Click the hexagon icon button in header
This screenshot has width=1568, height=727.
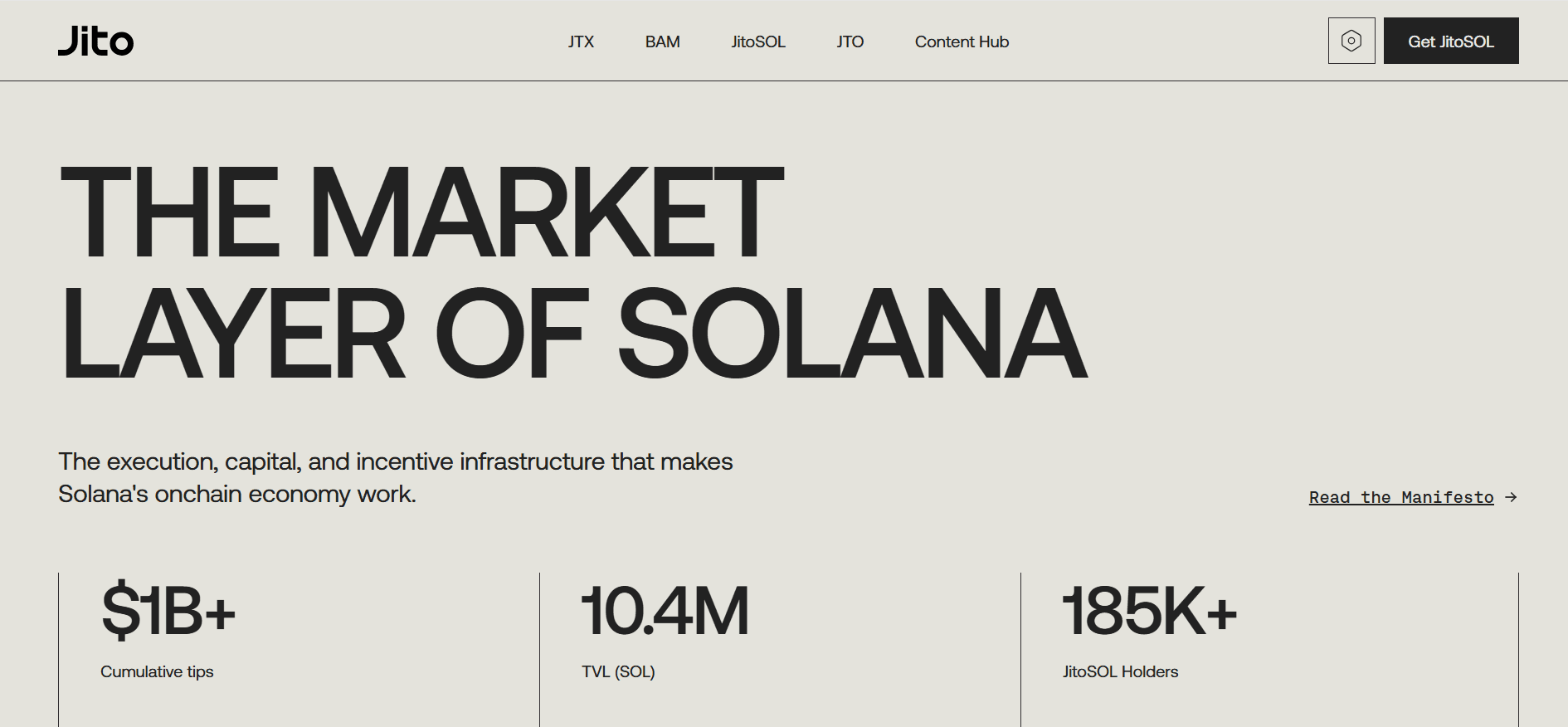[x=1351, y=41]
